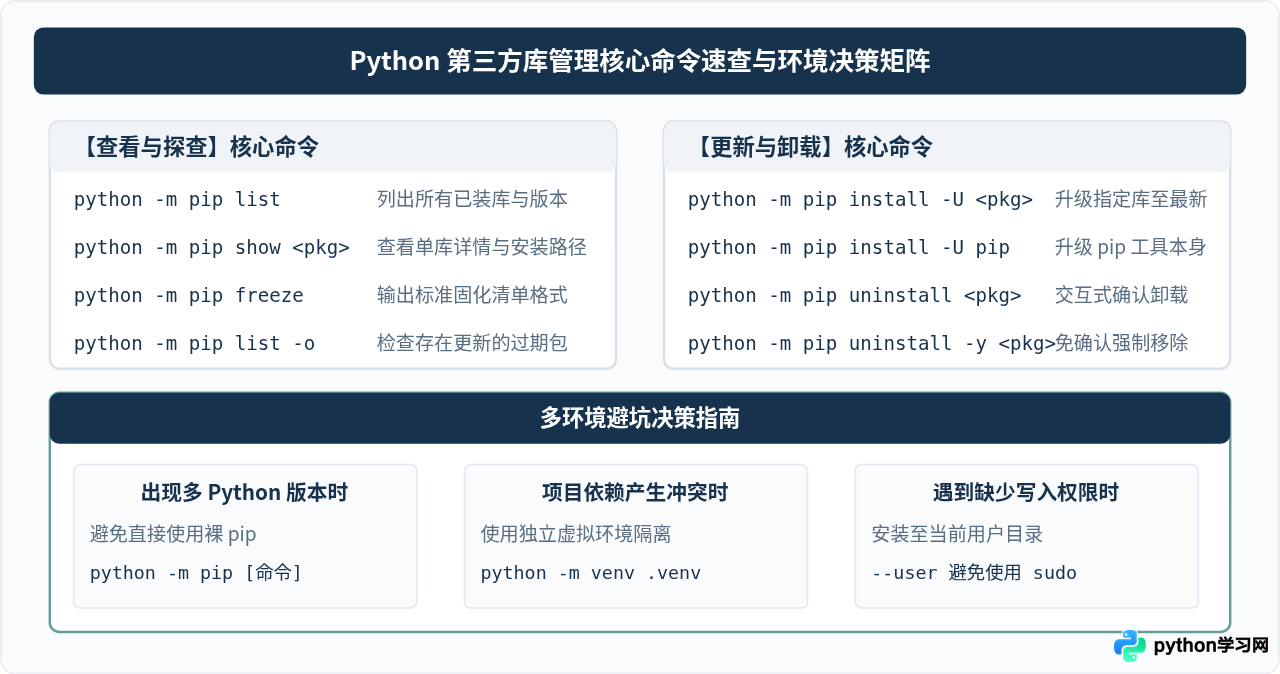Viewport: 1280px width, 674px height.
Task: Click the description '列出所有已装库与版本'
Action: click(x=472, y=199)
